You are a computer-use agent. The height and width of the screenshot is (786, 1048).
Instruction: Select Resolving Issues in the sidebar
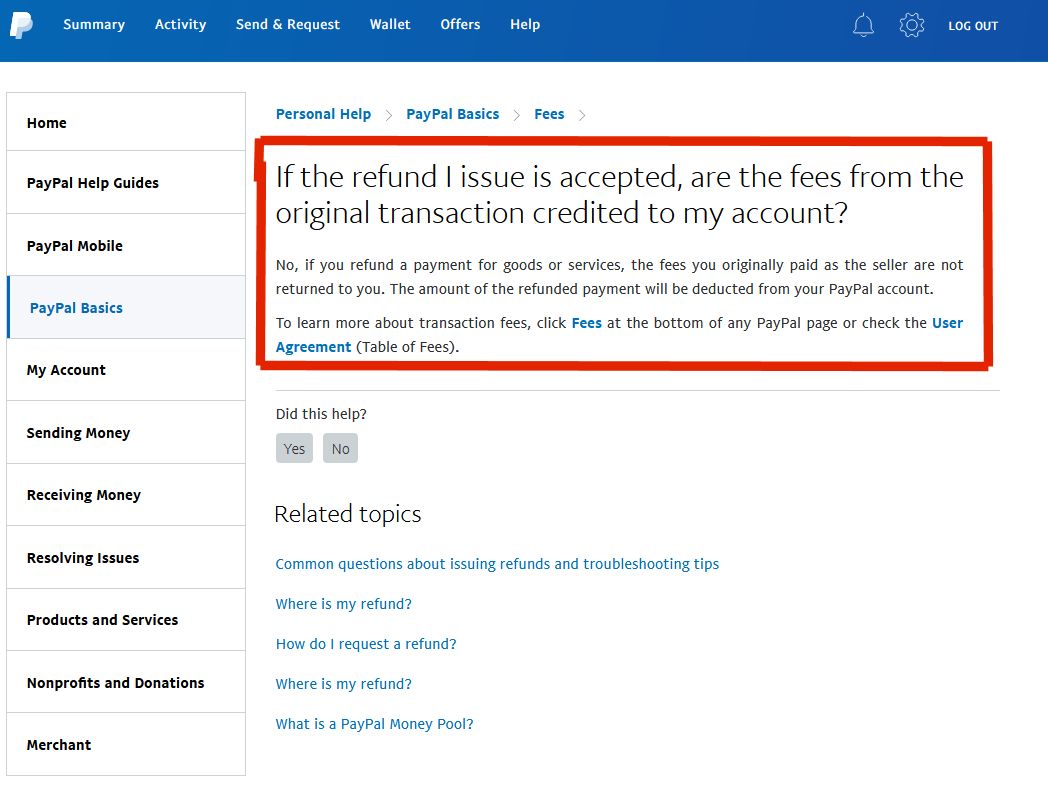click(x=126, y=557)
